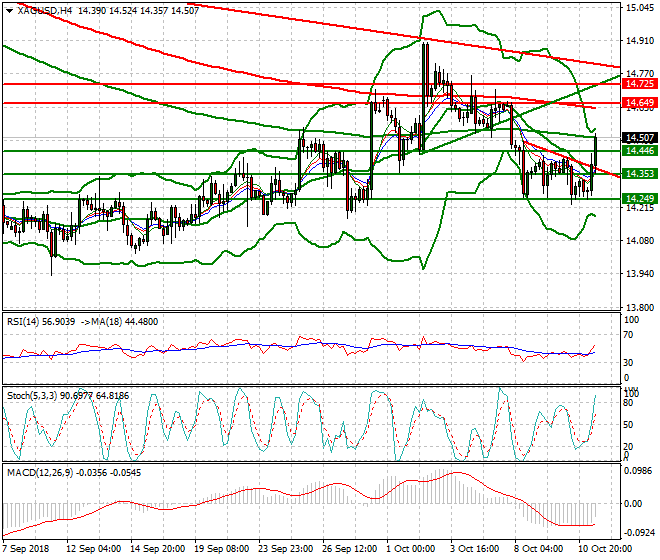Click the 3 Oct 16:00 time label
This screenshot has width=660, height=560.
[475, 549]
